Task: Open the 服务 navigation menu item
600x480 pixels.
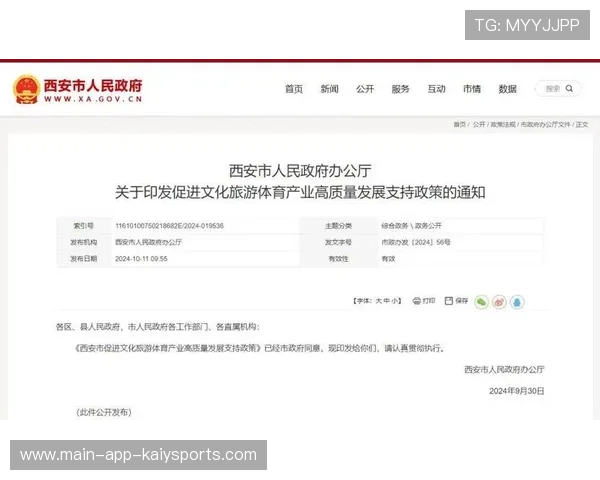Action: [x=401, y=89]
